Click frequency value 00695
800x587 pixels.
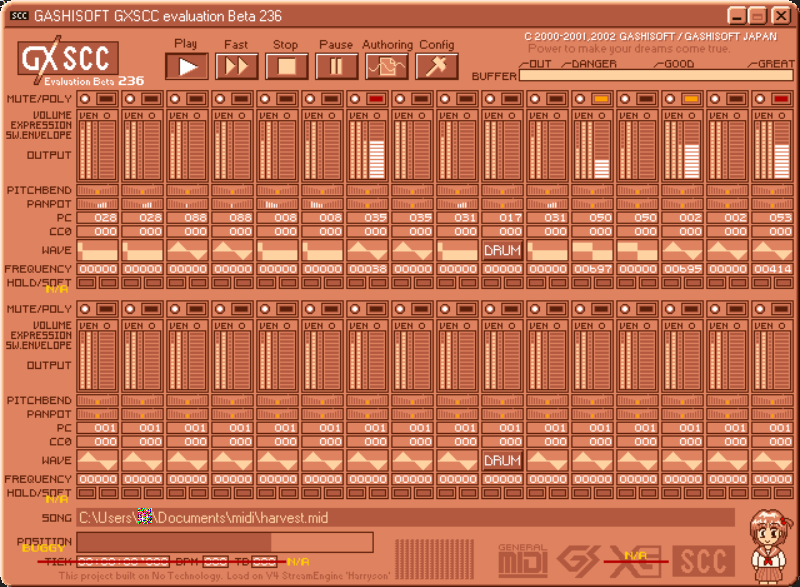click(x=682, y=269)
